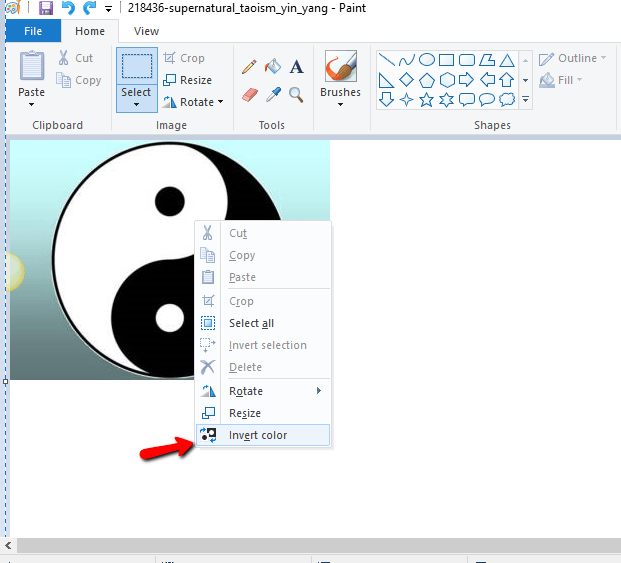621x563 pixels.
Task: Choose the Curve shape
Action: coord(406,60)
